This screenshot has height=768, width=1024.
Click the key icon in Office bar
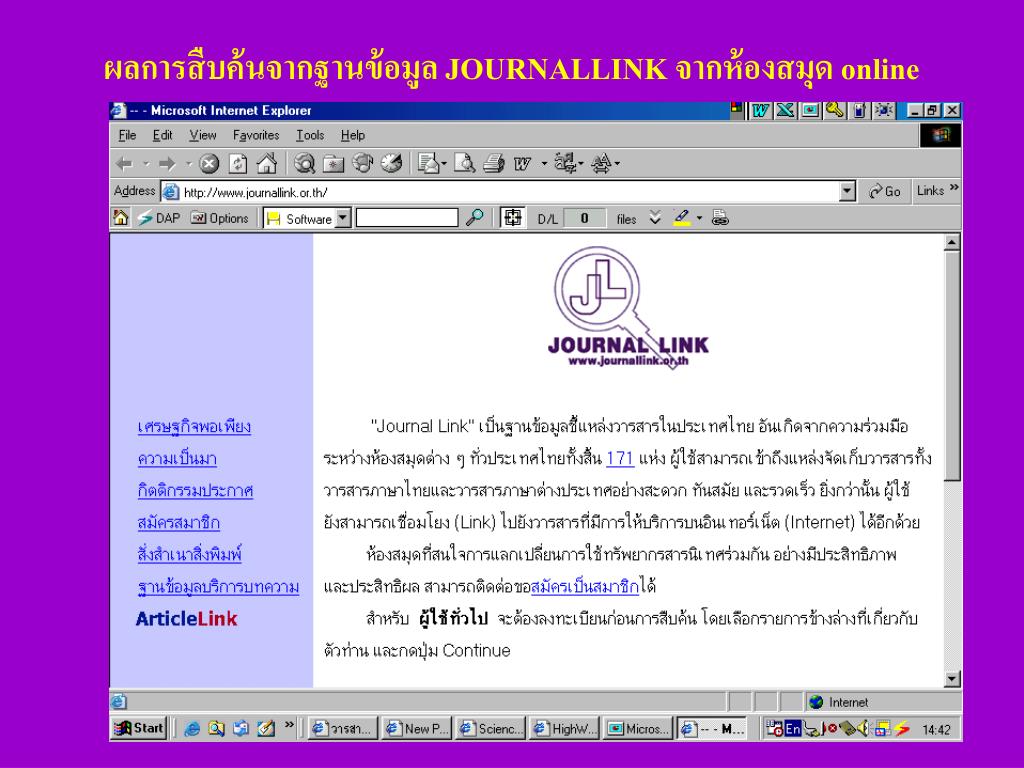coord(835,110)
